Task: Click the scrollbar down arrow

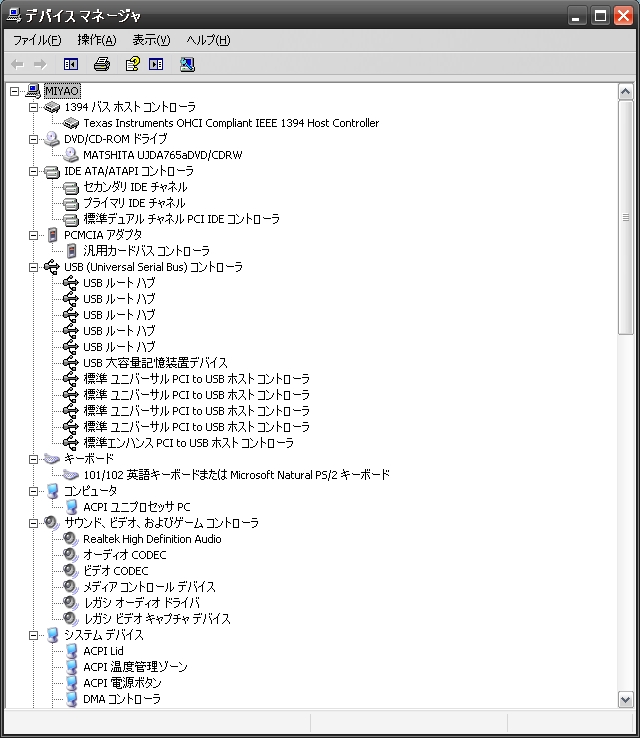Action: pos(625,700)
